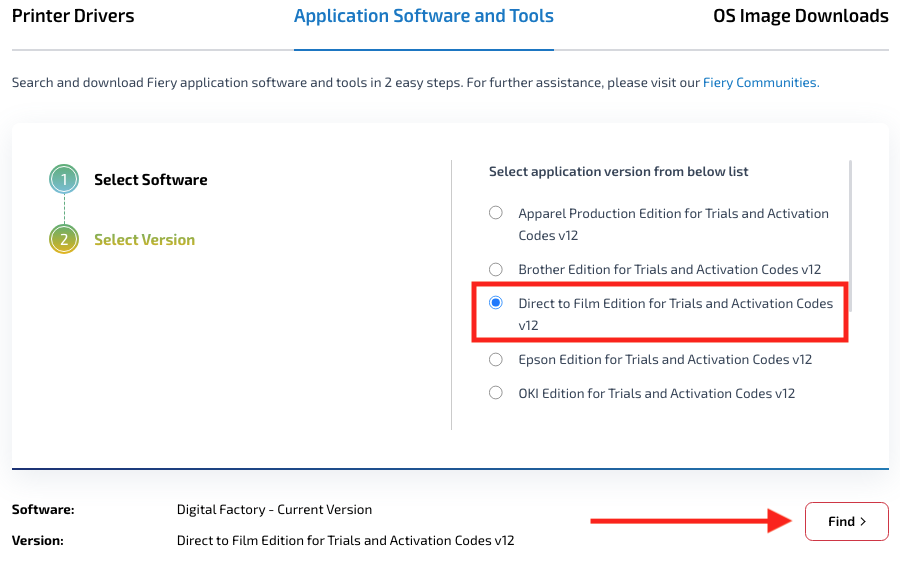The height and width of the screenshot is (562, 900).
Task: Click the version list scrollbar
Action: (x=850, y=236)
